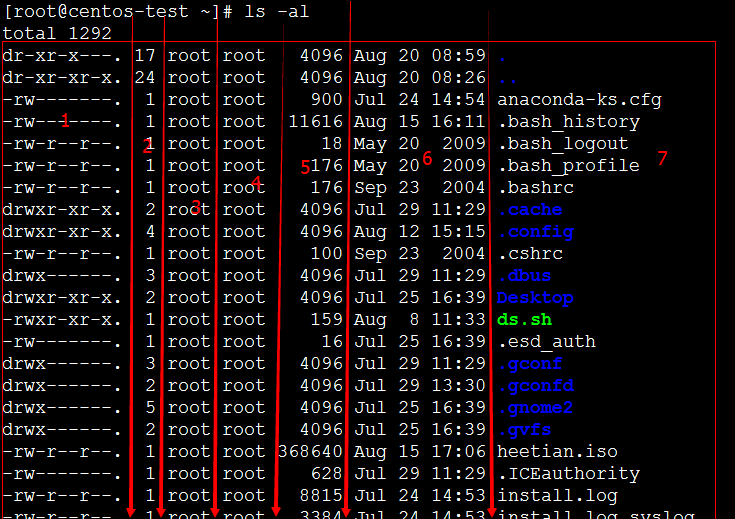Click the "total 1292" summary line
735x519 pixels.
[x=57, y=34]
